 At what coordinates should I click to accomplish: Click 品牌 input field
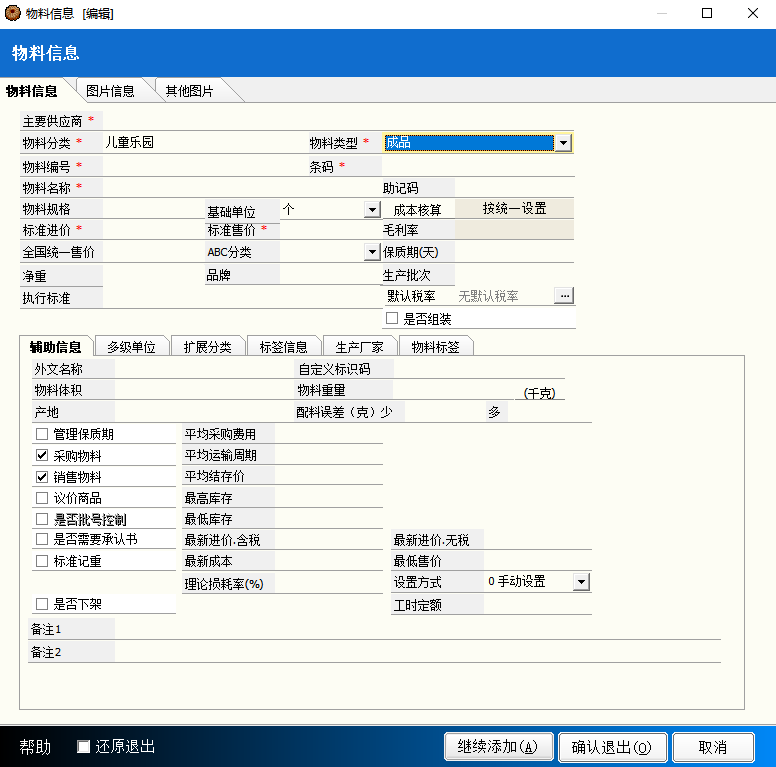pyautogui.click(x=330, y=275)
